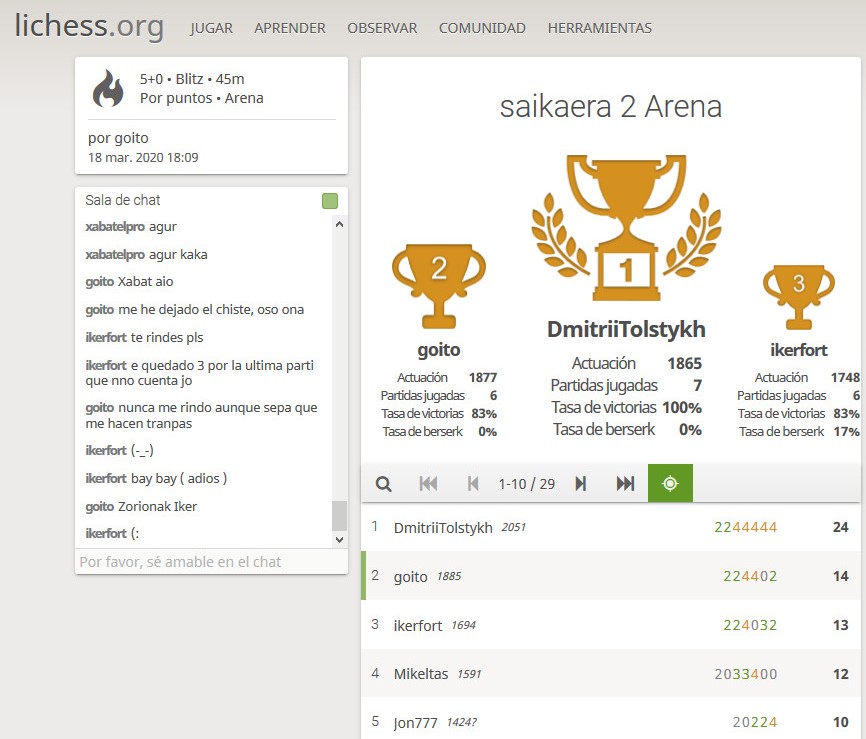The image size is (866, 739).
Task: Open the lichess.org home link
Action: point(89,27)
